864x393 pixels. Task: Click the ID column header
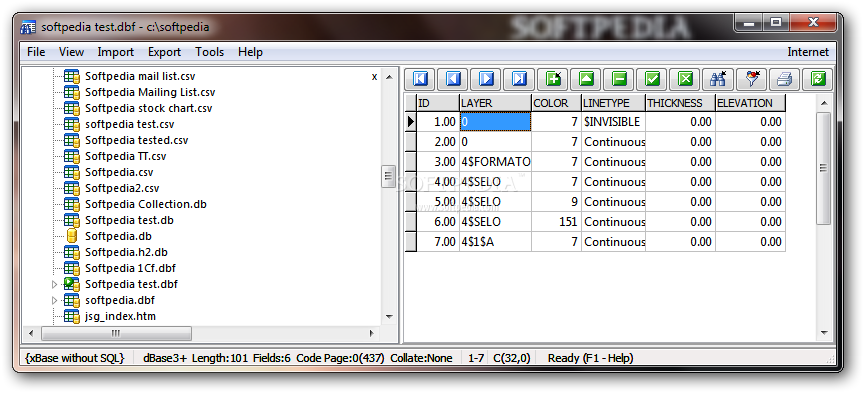point(438,103)
